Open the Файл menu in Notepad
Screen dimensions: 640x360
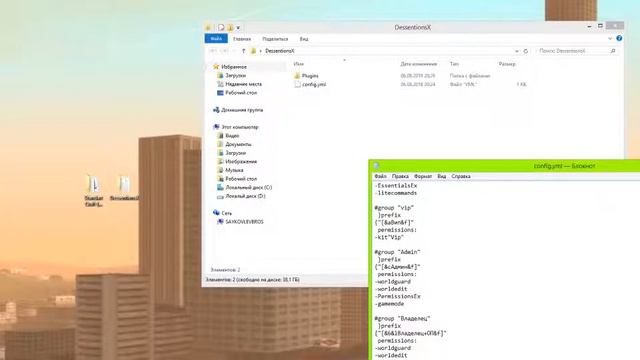380,176
